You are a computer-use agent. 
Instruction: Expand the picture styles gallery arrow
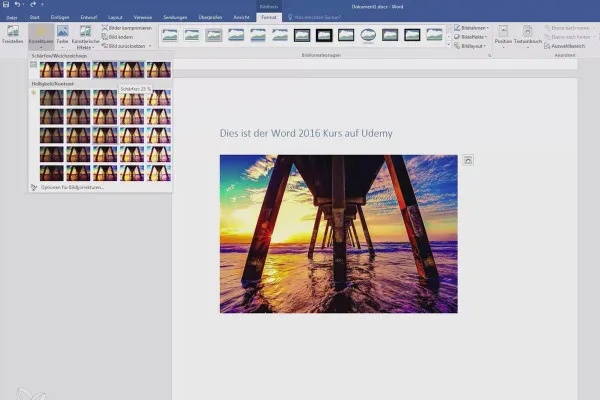tap(449, 45)
